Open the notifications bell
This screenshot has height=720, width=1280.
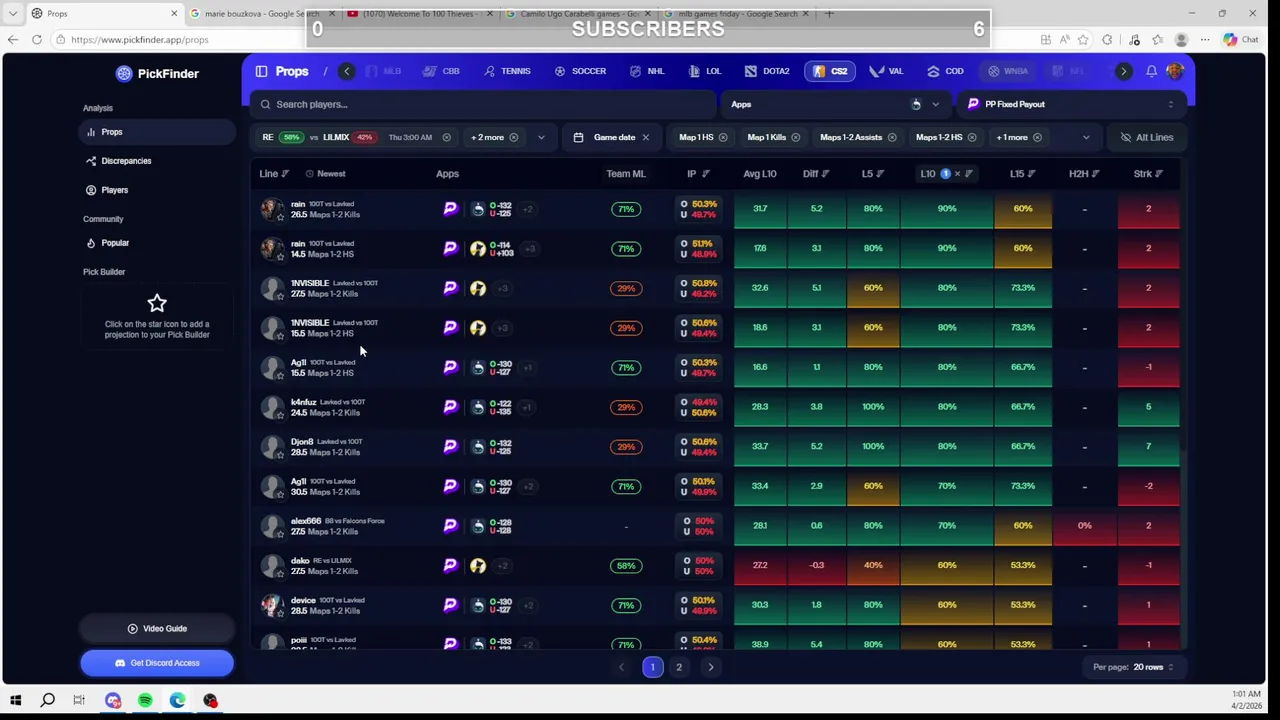[x=1151, y=71]
